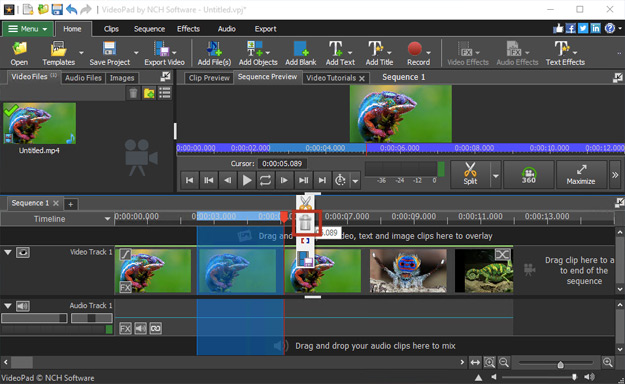The height and width of the screenshot is (384, 625).
Task: Switch to the Clip Preview tab
Action: [x=209, y=78]
